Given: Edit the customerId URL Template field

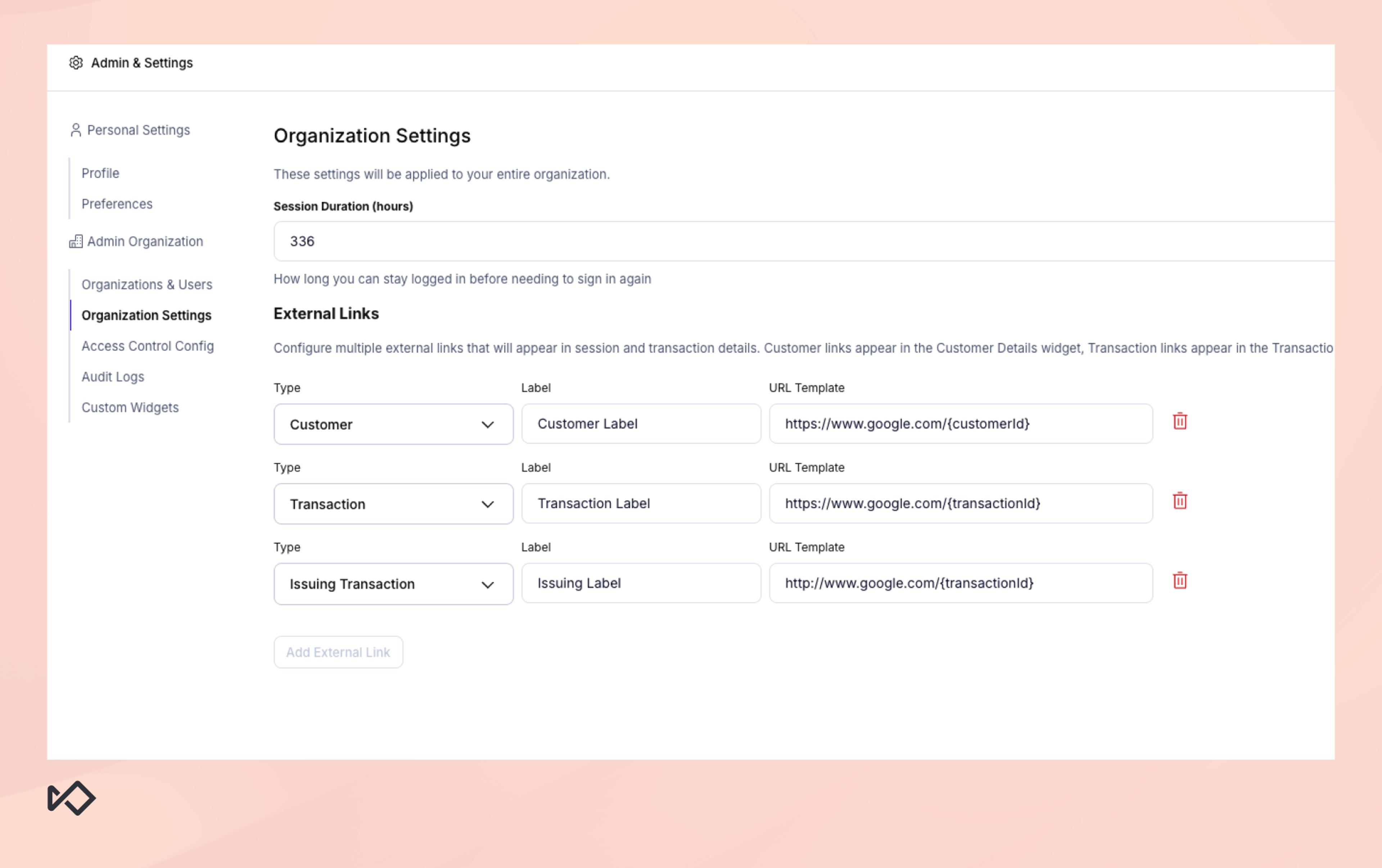Looking at the screenshot, I should tap(961, 424).
